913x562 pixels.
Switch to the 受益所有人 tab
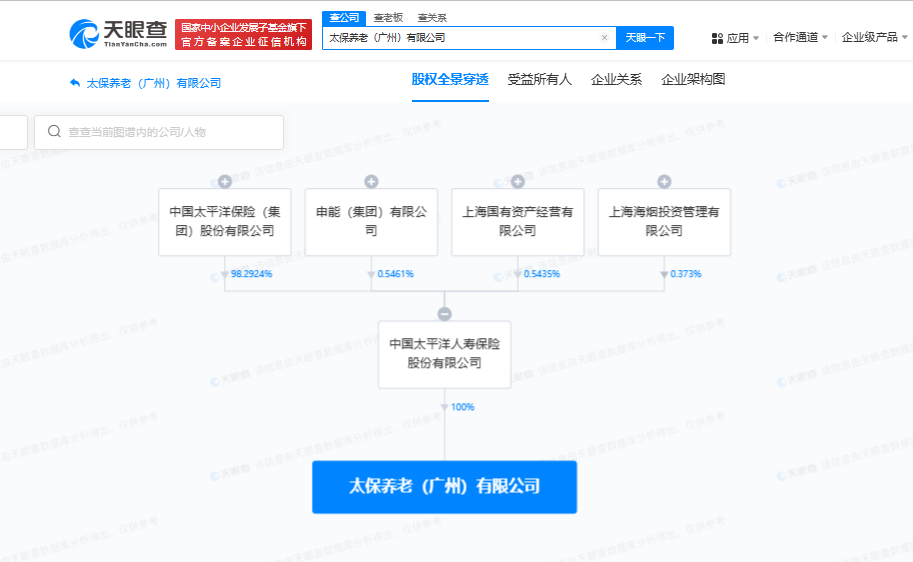[539, 80]
